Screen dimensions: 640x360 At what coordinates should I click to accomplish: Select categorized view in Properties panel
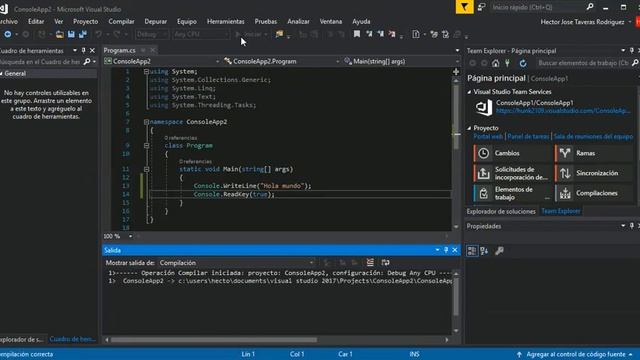(x=472, y=251)
